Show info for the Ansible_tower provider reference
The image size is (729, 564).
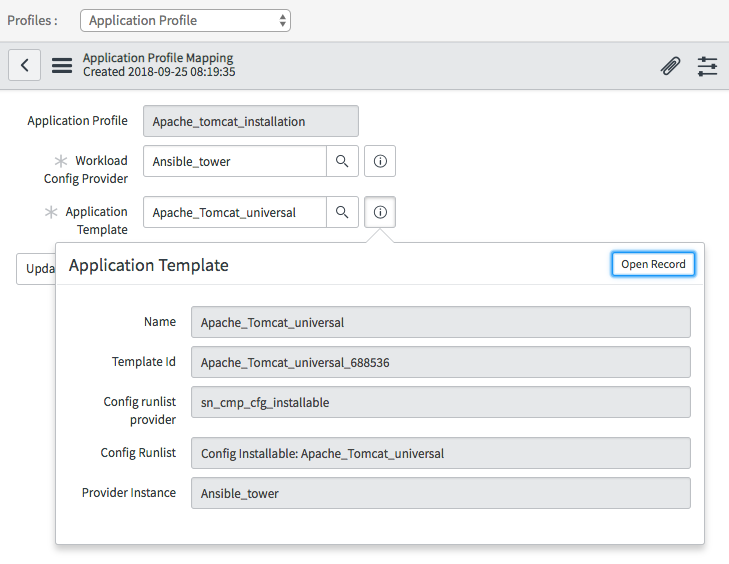[380, 161]
